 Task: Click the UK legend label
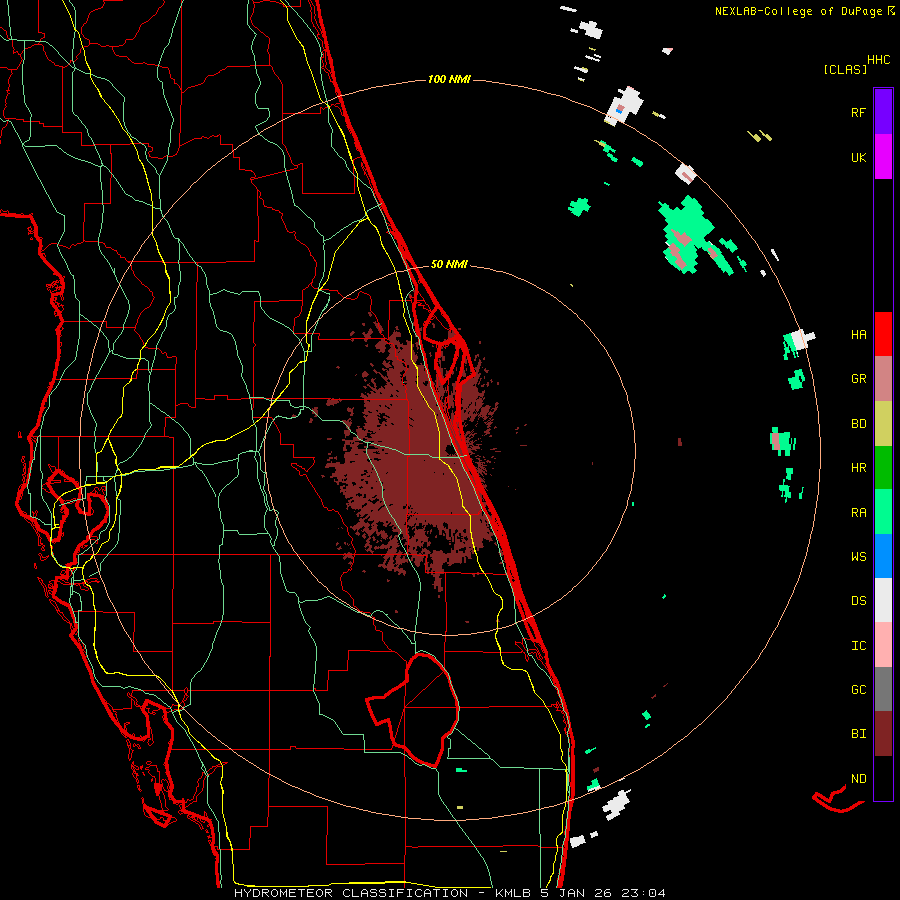point(858,157)
